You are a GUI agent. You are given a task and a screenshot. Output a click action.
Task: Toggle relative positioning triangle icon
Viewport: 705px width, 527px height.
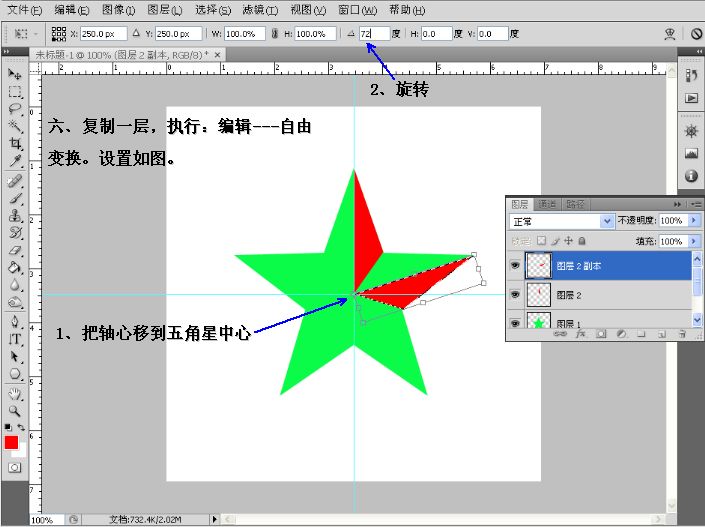click(x=136, y=33)
